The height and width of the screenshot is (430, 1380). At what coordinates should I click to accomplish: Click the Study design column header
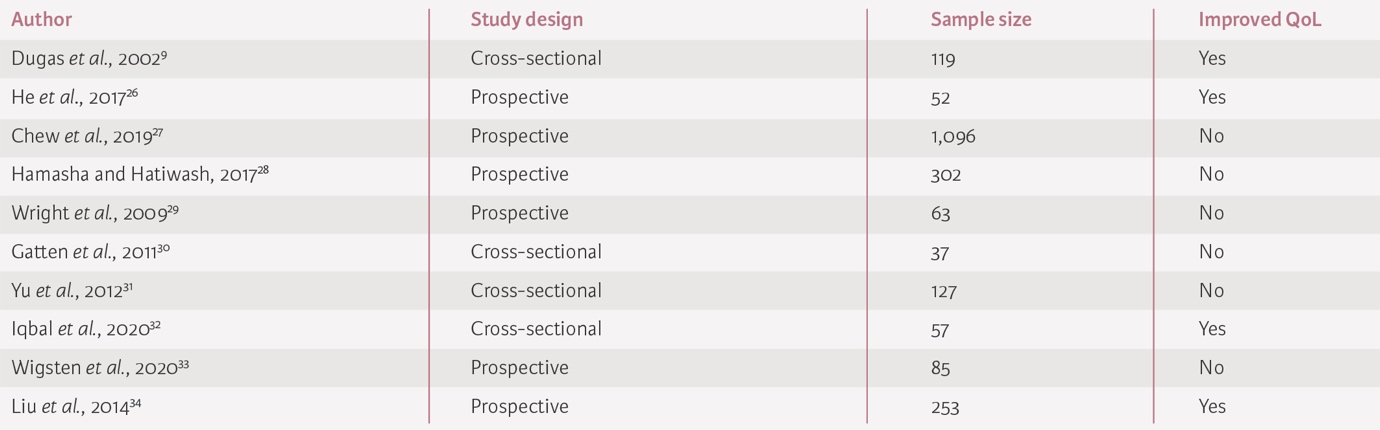526,20
